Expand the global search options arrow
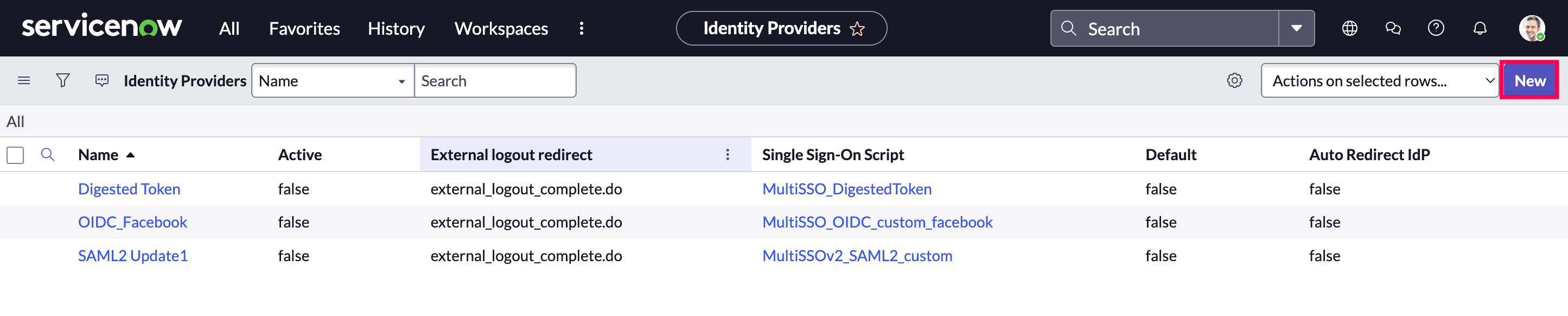The width and height of the screenshot is (1568, 316). click(x=1296, y=28)
